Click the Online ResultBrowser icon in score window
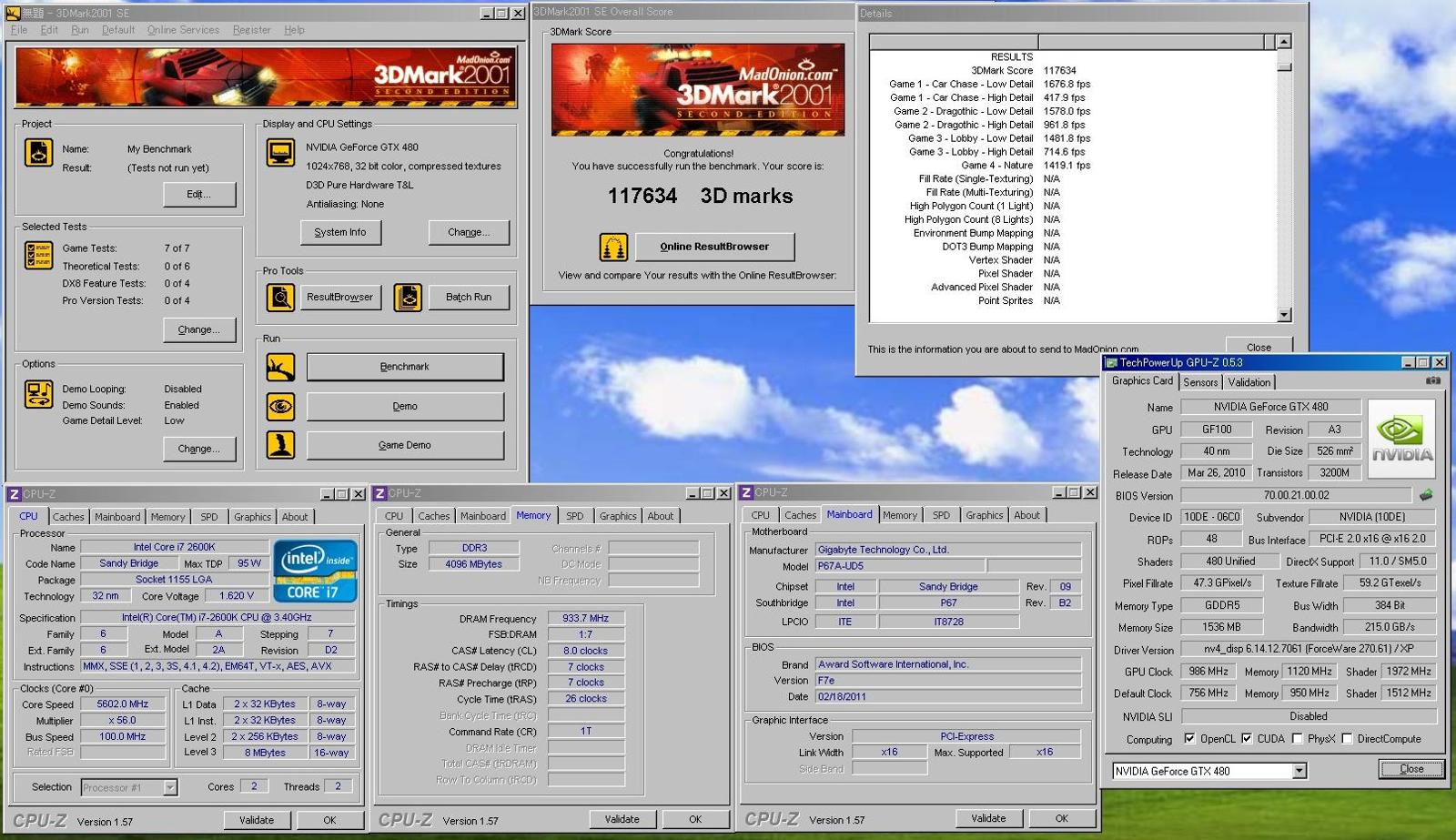1456x840 pixels. pyautogui.click(x=613, y=247)
